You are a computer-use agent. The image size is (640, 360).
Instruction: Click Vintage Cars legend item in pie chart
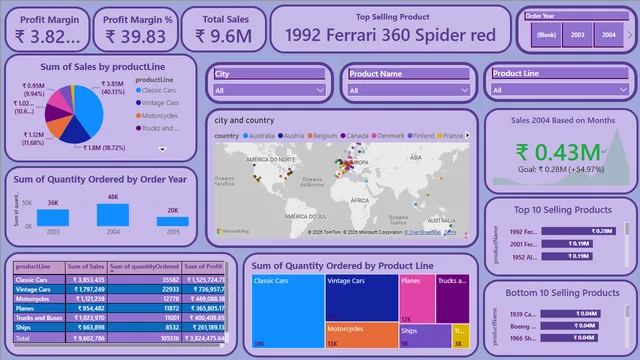(x=158, y=103)
